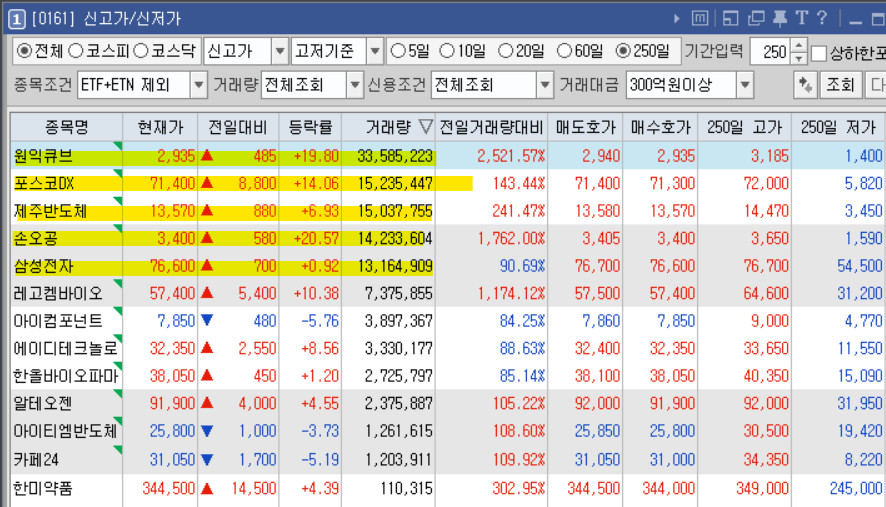
Task: Open help with the question mark icon
Action: click(822, 18)
